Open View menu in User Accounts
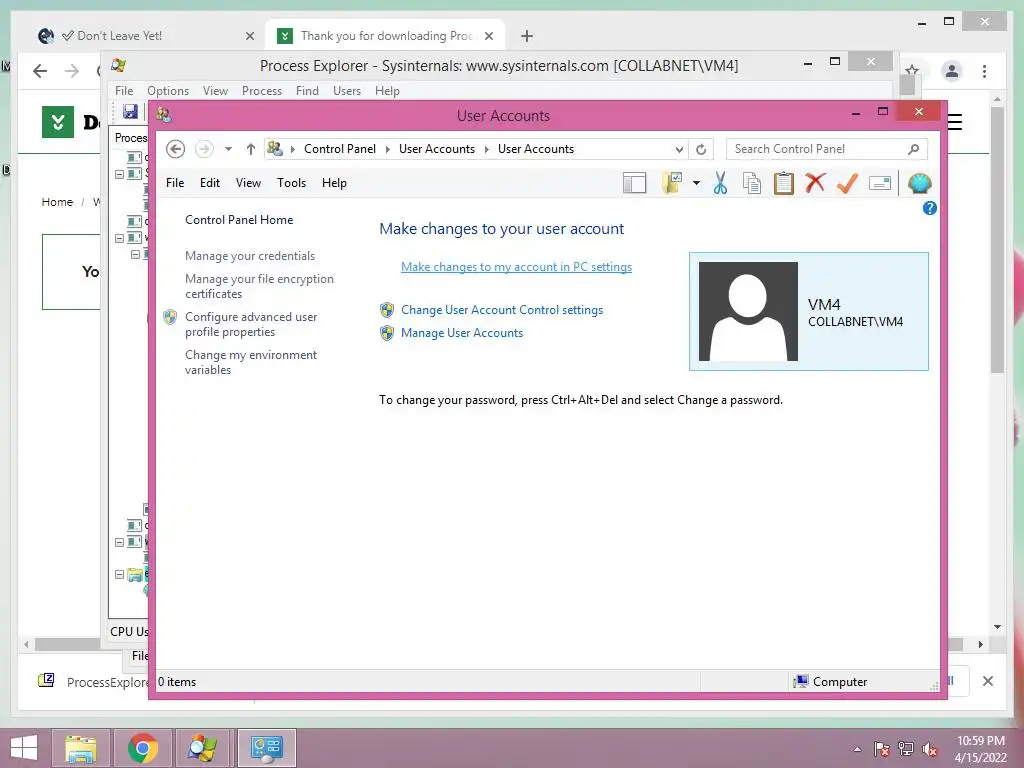The height and width of the screenshot is (768, 1024). click(248, 183)
